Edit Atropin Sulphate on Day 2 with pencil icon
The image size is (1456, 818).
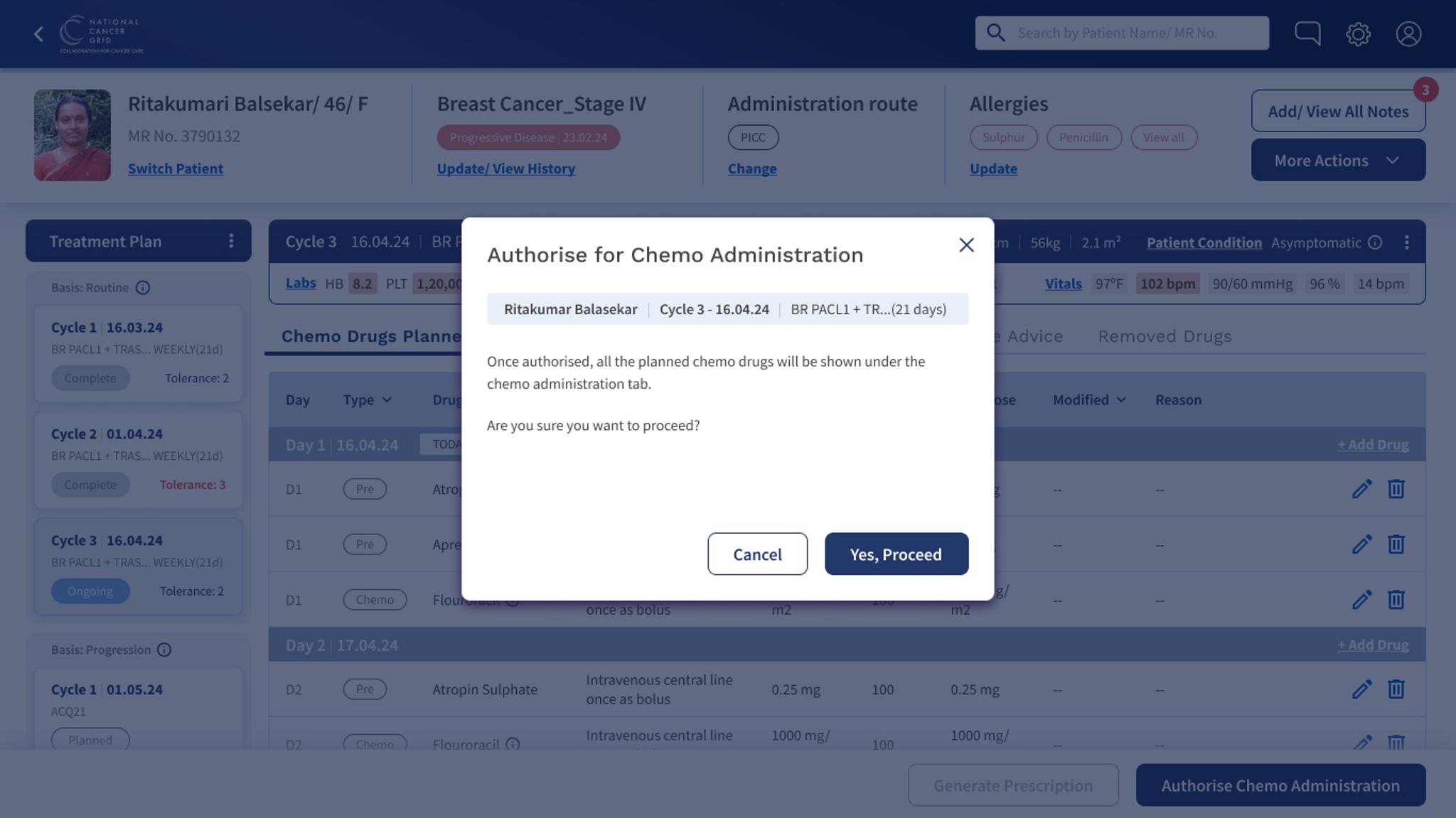[1361, 689]
